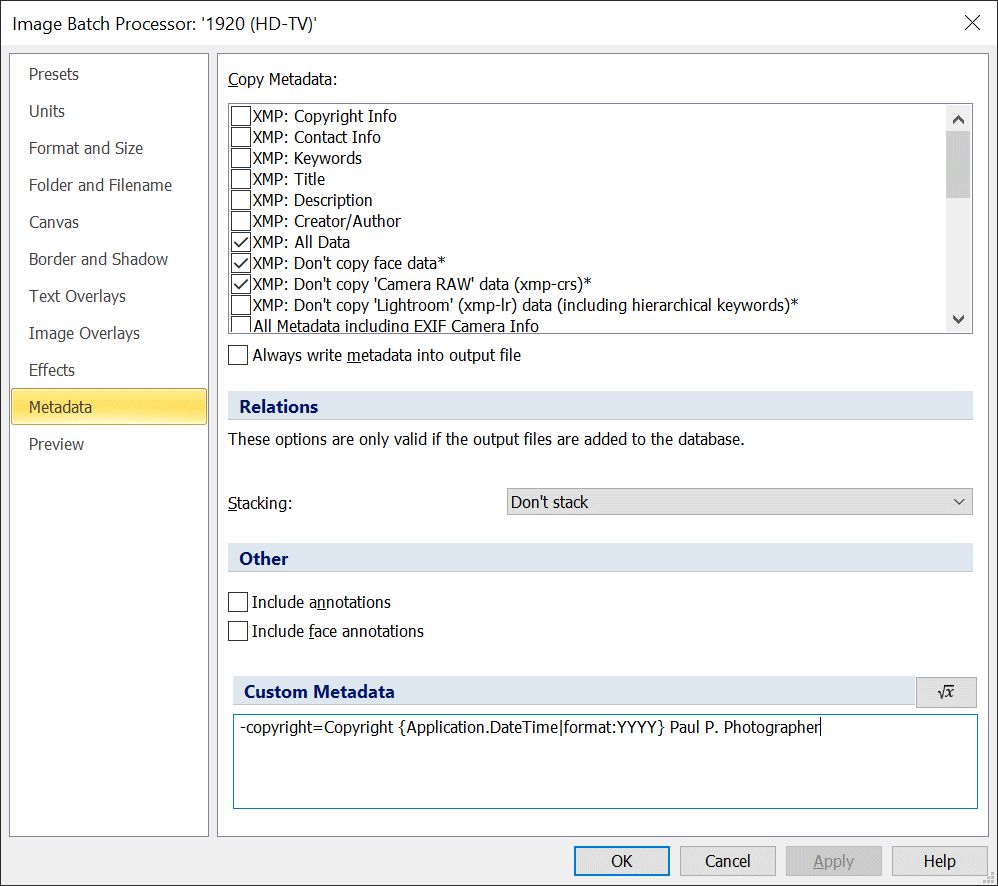Toggle XMP: Don't copy face data
Image resolution: width=998 pixels, height=886 pixels.
[241, 263]
